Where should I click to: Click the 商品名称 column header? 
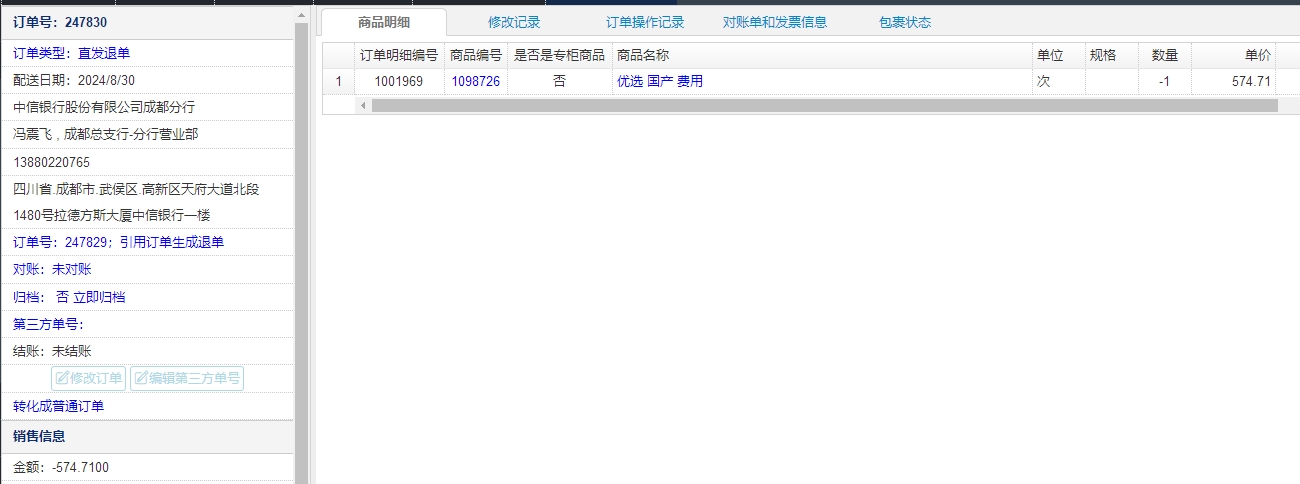821,56
